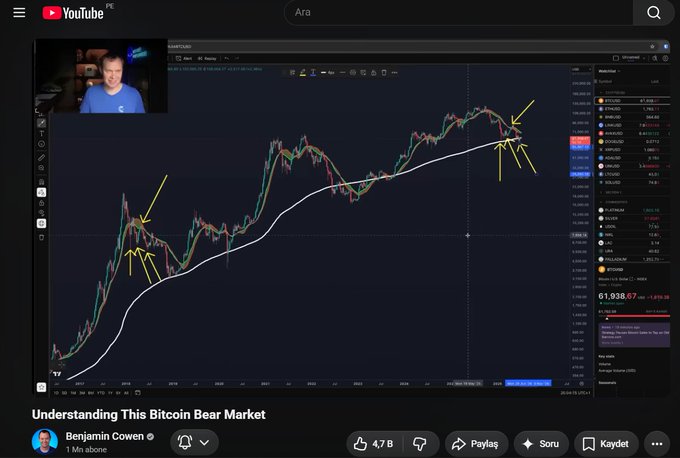Dislike the video with thumbs-down
Screen dimensions: 680x458
pos(420,444)
